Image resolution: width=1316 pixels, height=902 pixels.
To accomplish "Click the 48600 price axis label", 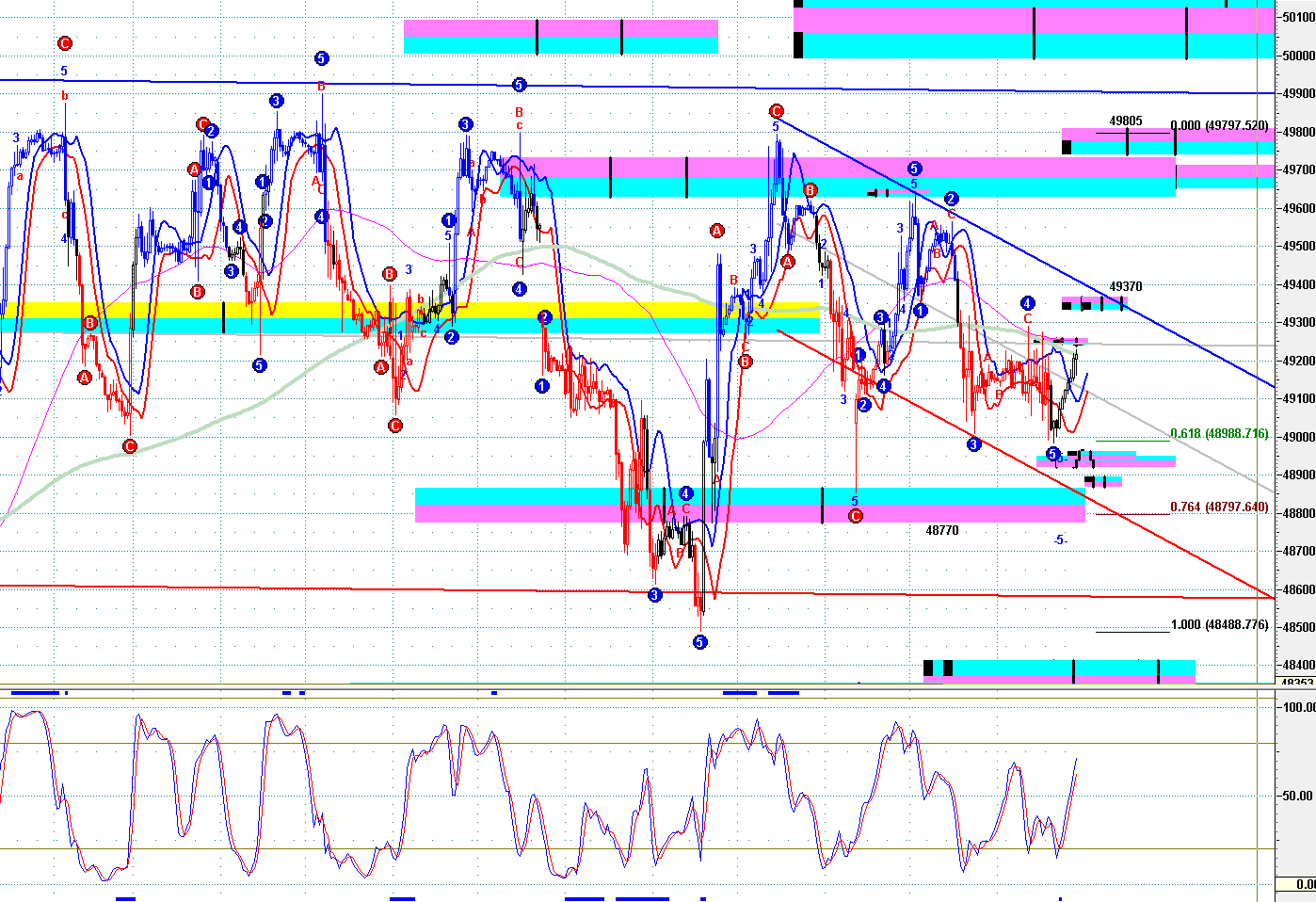I will [1299, 589].
